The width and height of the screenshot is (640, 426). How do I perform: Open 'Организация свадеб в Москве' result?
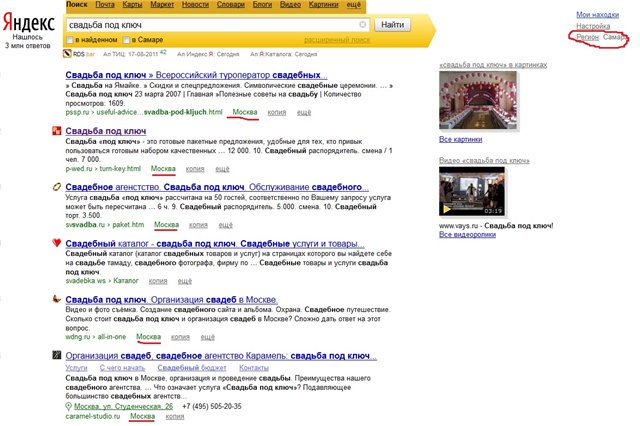[x=171, y=300]
